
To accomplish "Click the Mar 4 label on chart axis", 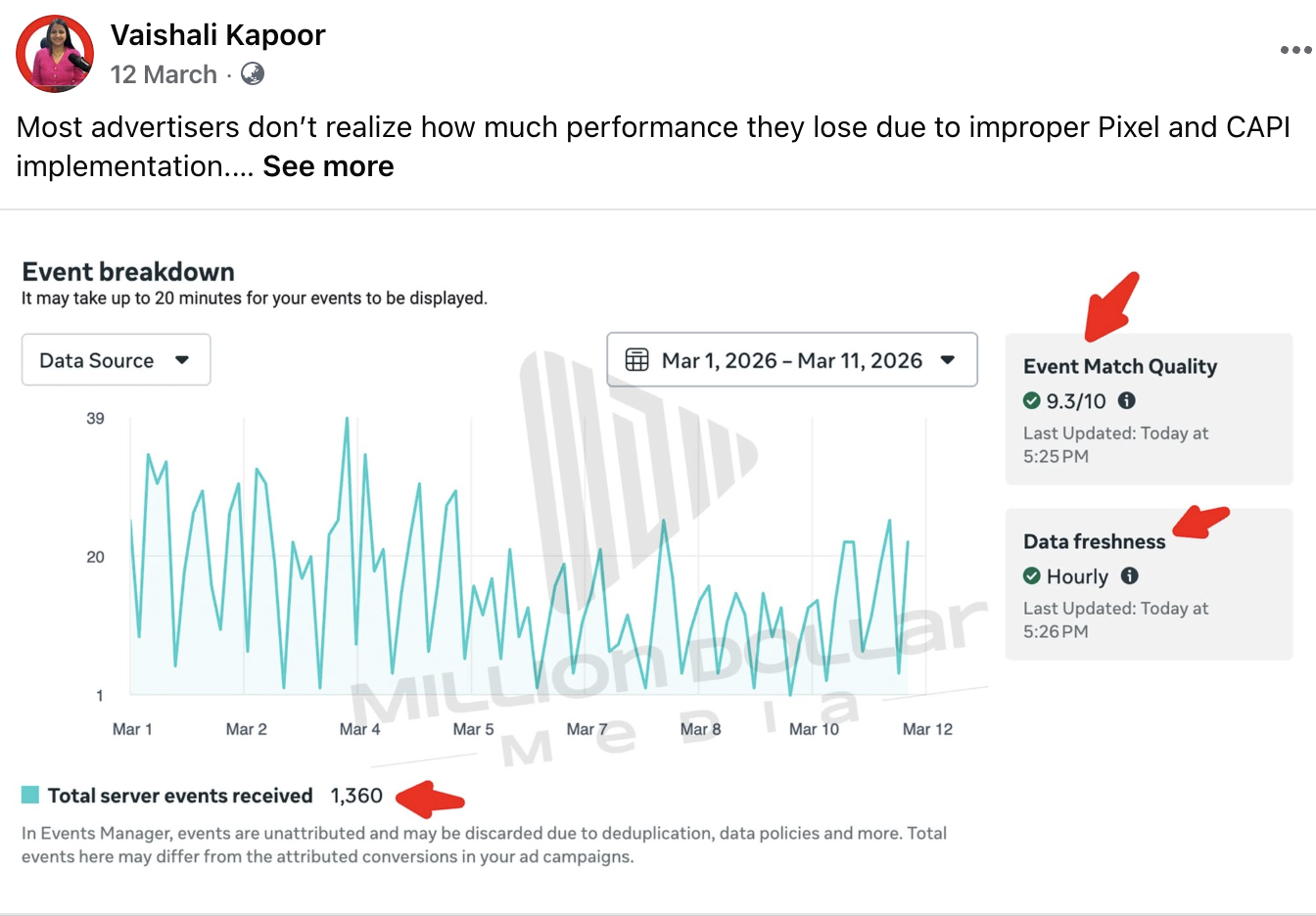I will (359, 729).
